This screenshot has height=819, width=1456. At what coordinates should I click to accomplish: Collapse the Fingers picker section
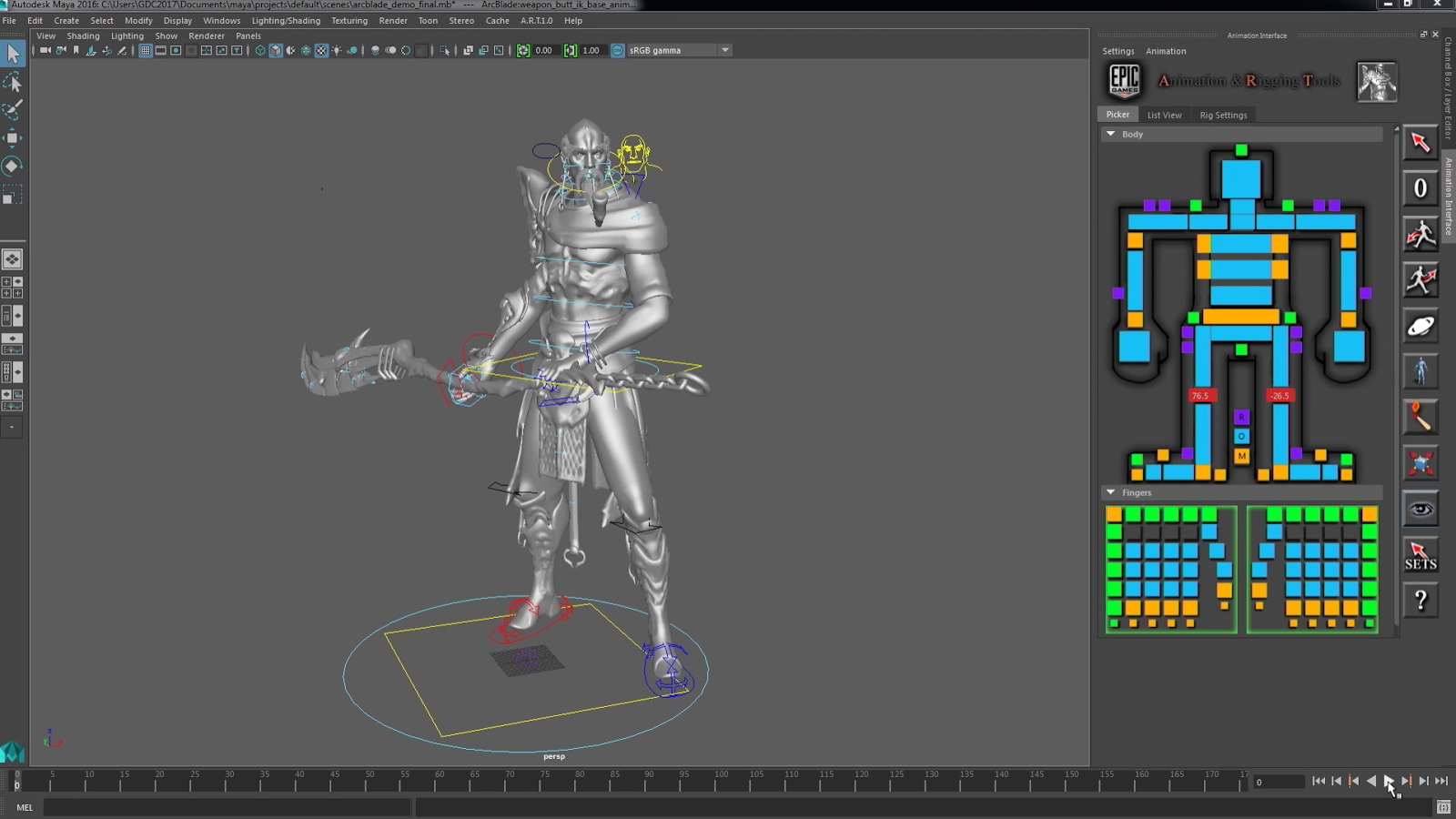[1110, 492]
